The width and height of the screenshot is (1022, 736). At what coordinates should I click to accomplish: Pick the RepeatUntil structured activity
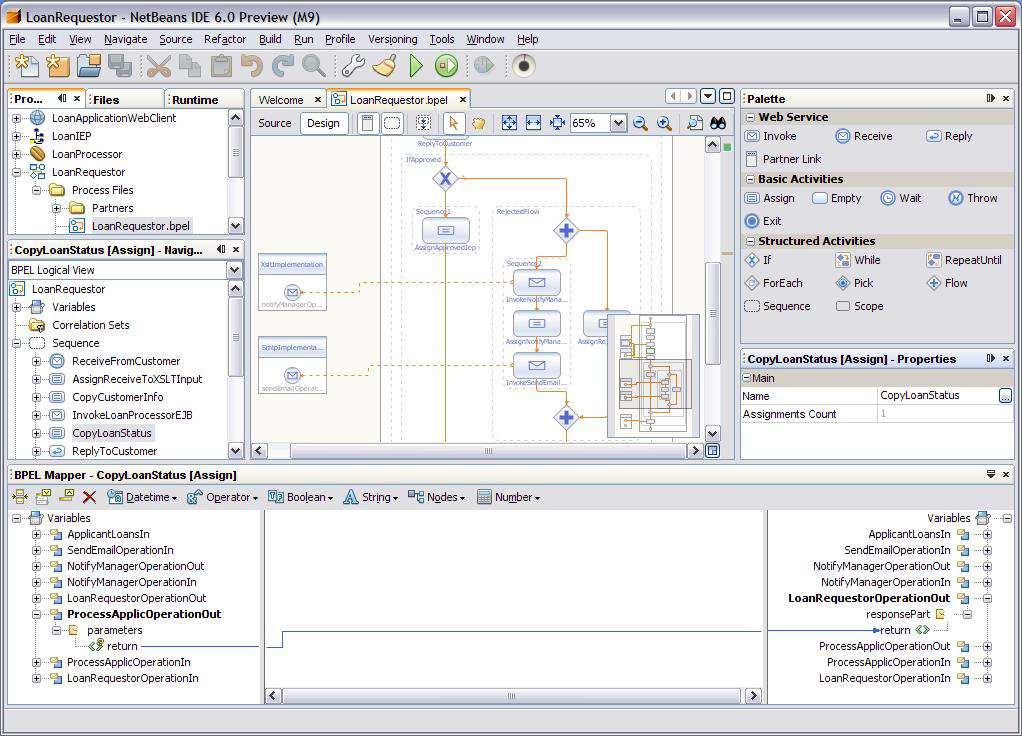coord(964,260)
